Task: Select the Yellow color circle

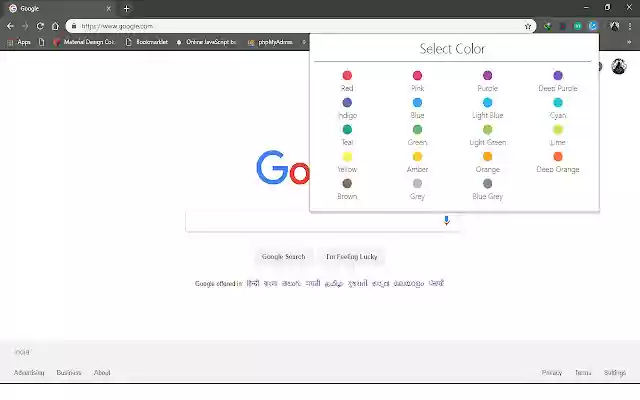Action: [347, 156]
